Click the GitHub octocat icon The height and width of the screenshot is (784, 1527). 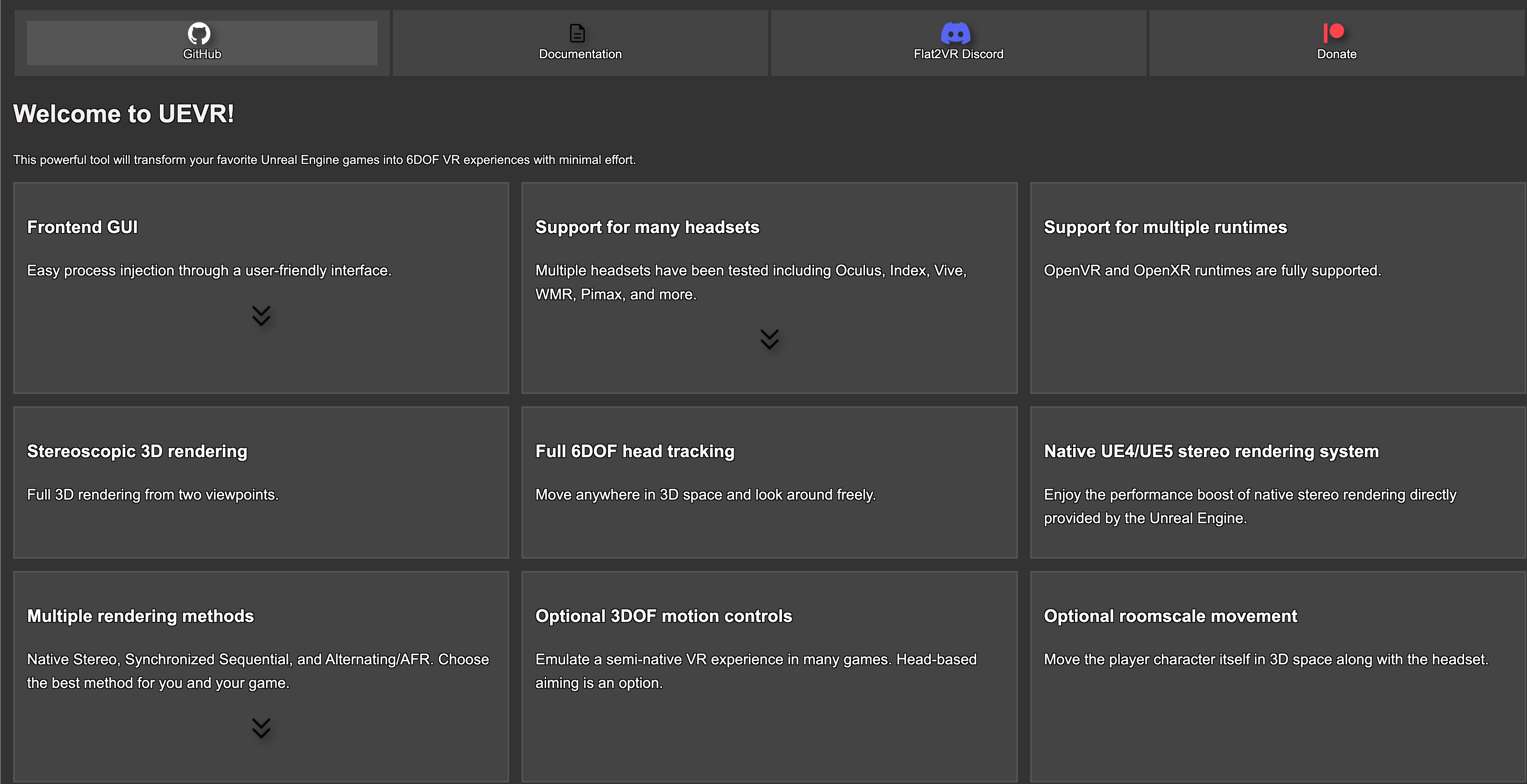[199, 33]
